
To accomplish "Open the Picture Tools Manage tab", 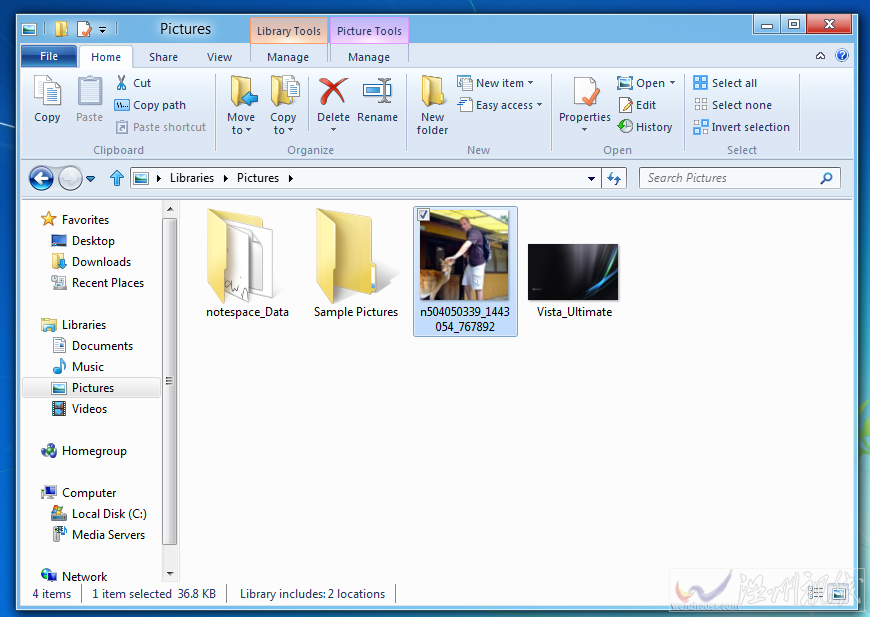I will [369, 57].
